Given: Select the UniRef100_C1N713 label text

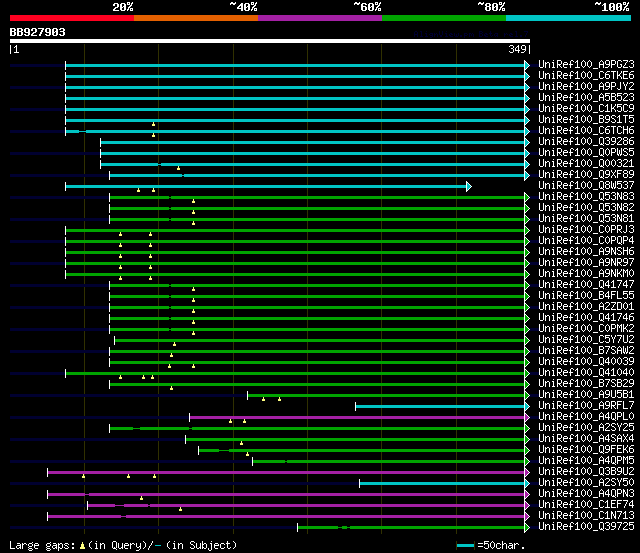Looking at the screenshot, I should (x=586, y=516).
